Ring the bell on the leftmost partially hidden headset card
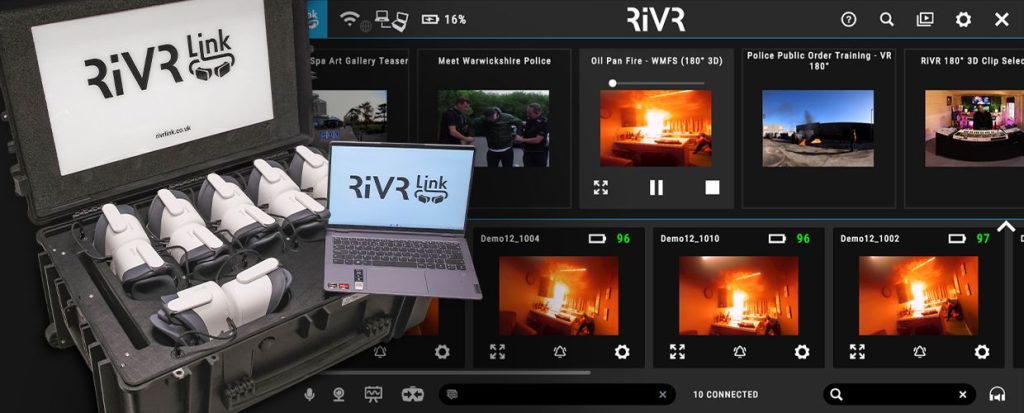This screenshot has width=1024, height=413. (x=380, y=352)
